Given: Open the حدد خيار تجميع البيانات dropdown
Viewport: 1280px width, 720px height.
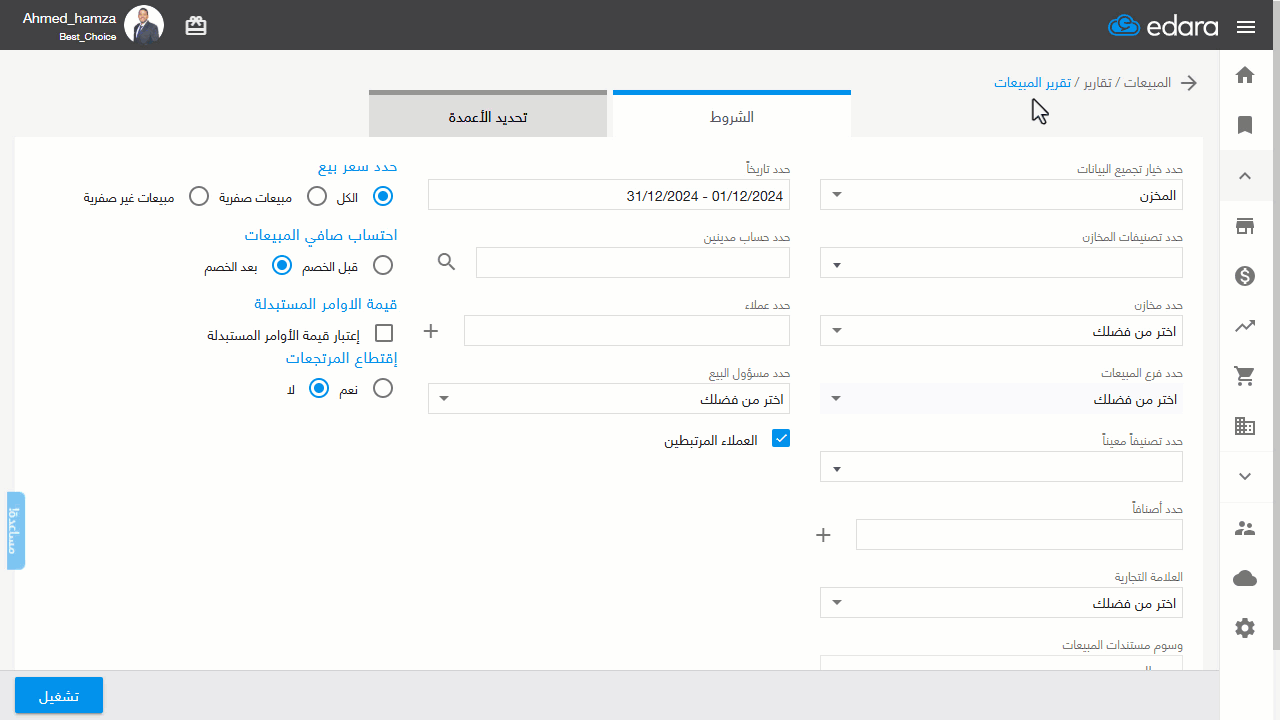Looking at the screenshot, I should [1001, 195].
